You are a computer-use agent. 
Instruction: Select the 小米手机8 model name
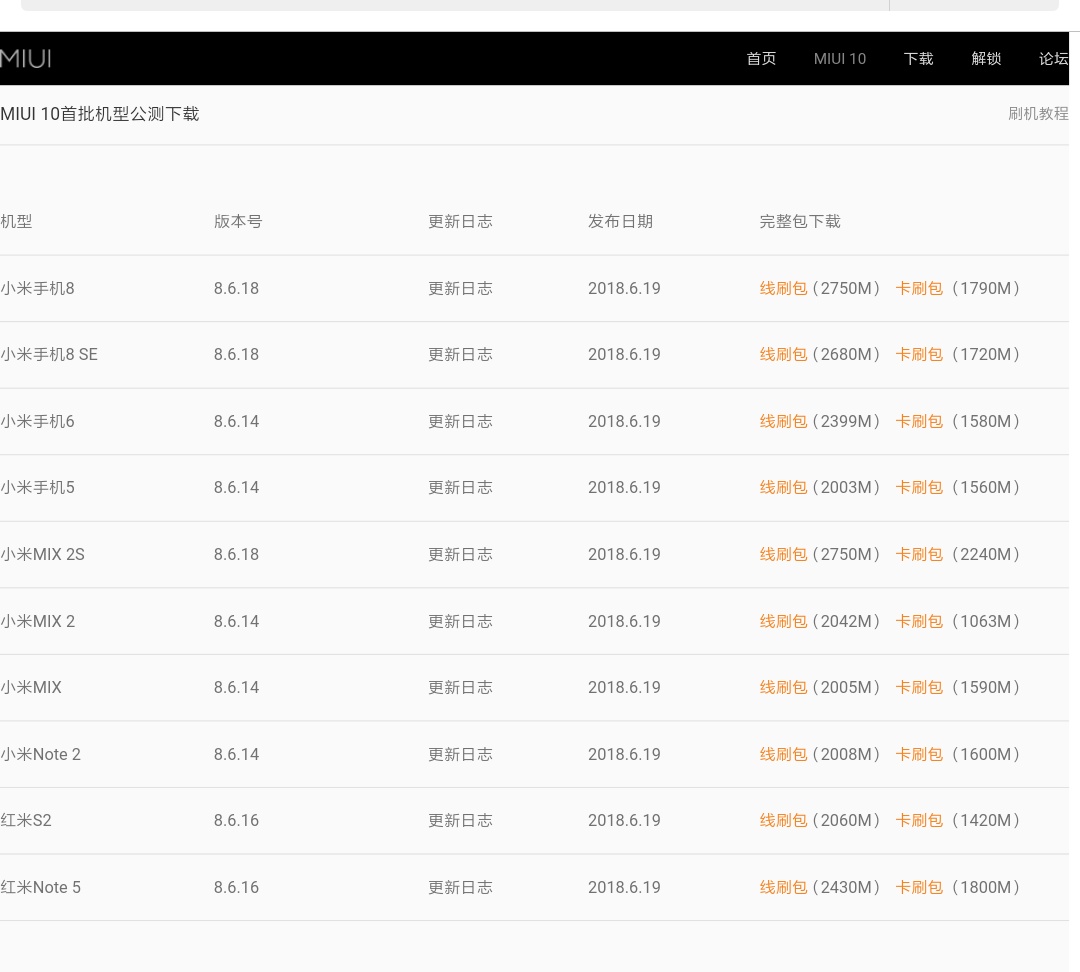coord(37,288)
